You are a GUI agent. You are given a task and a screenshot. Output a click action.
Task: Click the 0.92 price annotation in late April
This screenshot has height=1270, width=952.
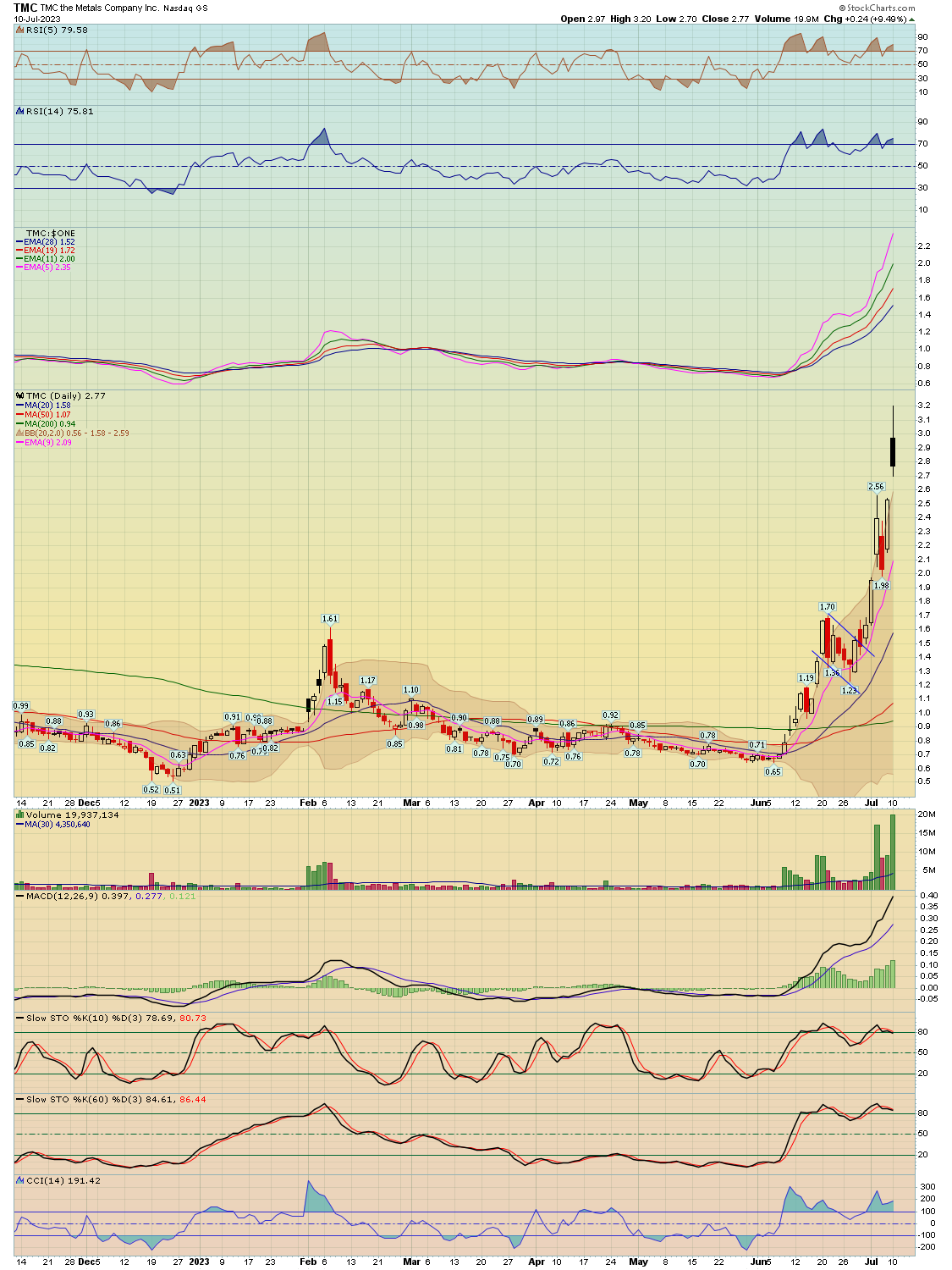coord(611,715)
